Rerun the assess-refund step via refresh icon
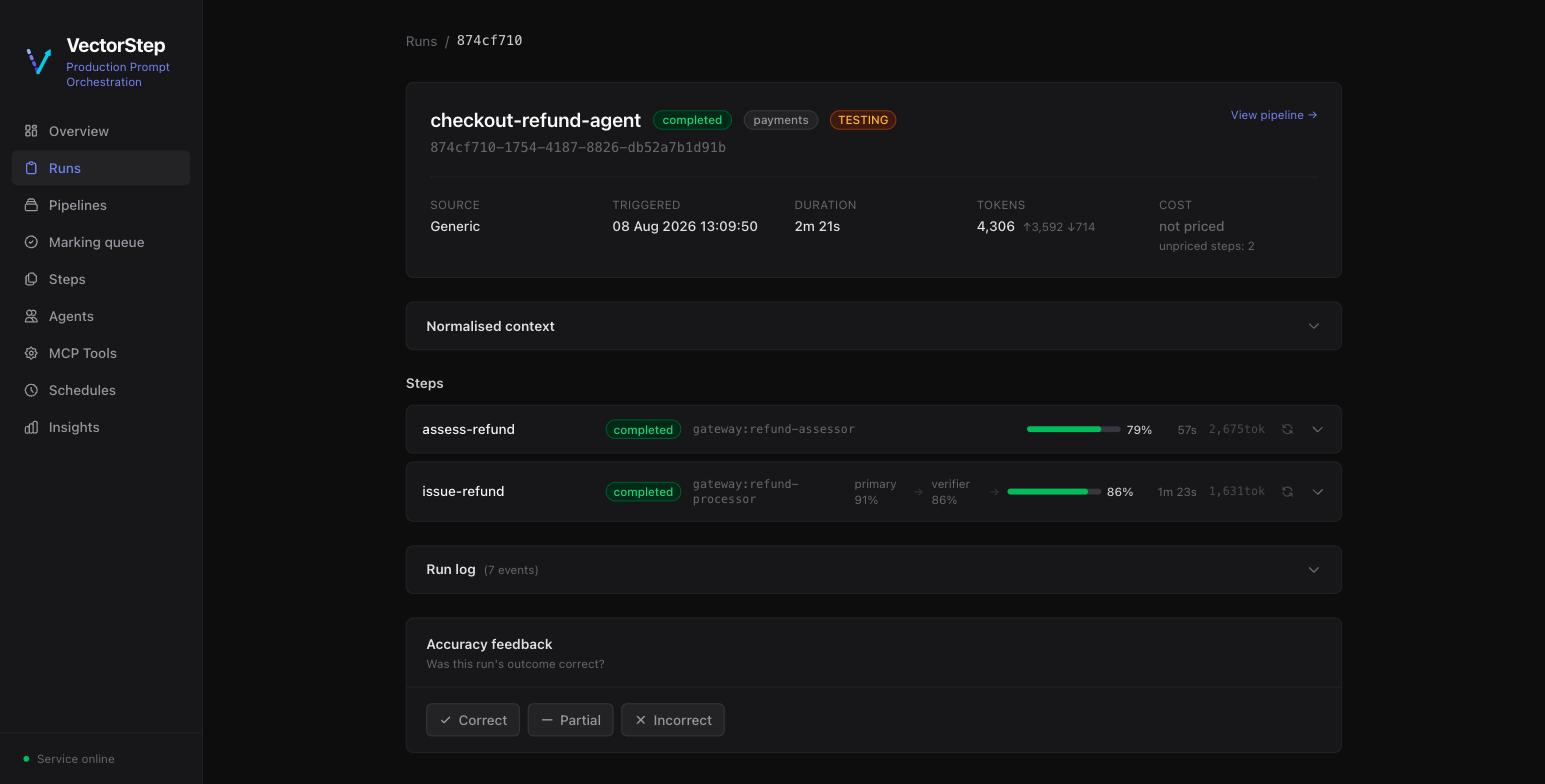The width and height of the screenshot is (1545, 784). (1288, 429)
